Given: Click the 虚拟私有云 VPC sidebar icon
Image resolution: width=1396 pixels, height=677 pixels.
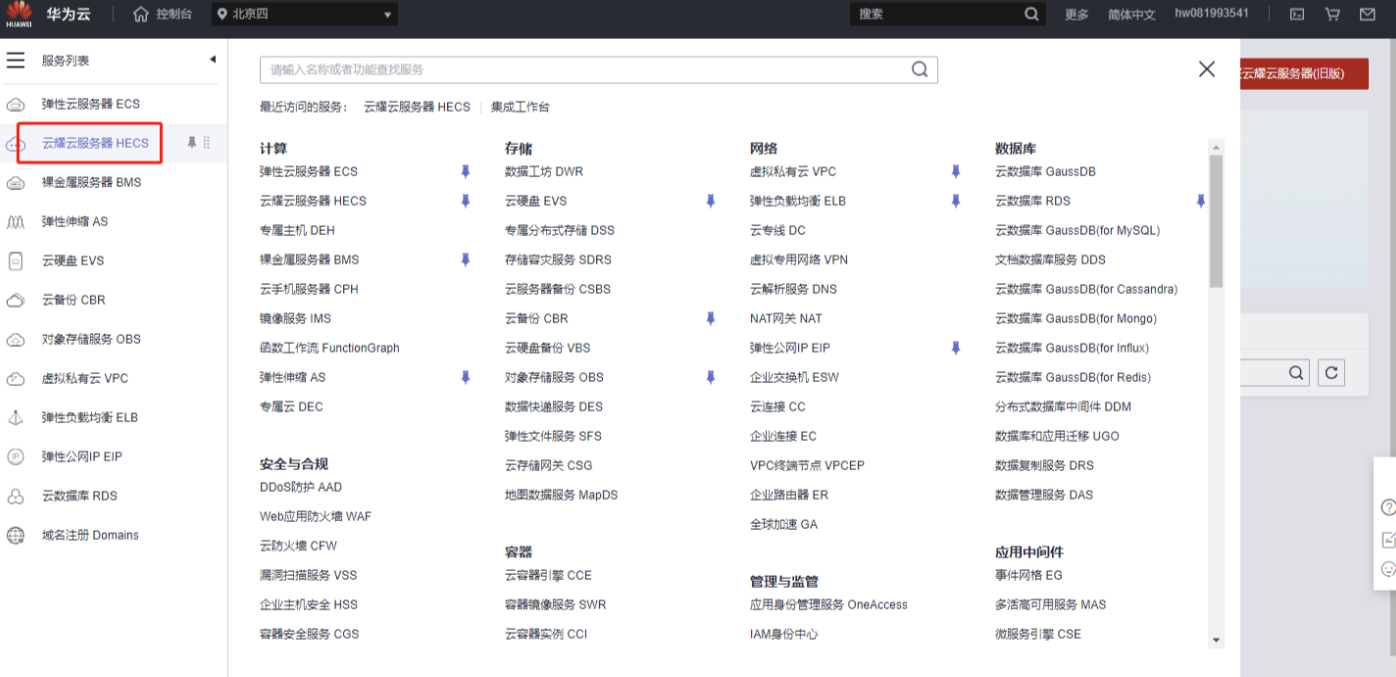Looking at the screenshot, I should 16,379.
